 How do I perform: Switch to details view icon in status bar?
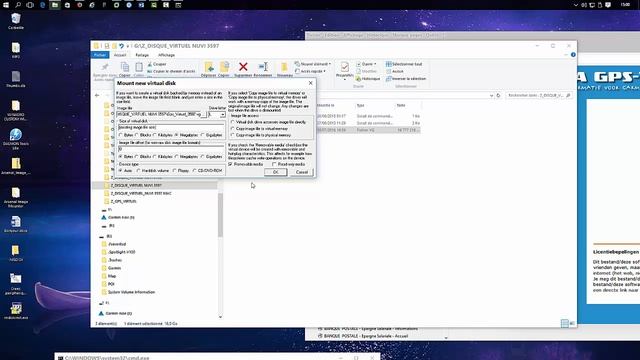click(565, 323)
